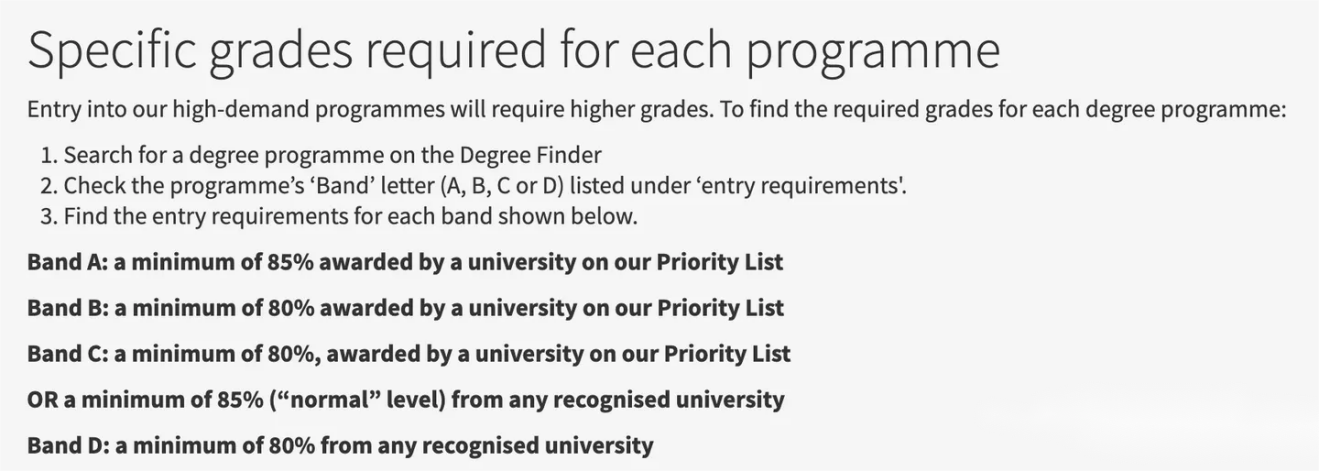Image resolution: width=1319 pixels, height=471 pixels.
Task: Click the 'OR a minimum of 85%' line
Action: [x=406, y=399]
